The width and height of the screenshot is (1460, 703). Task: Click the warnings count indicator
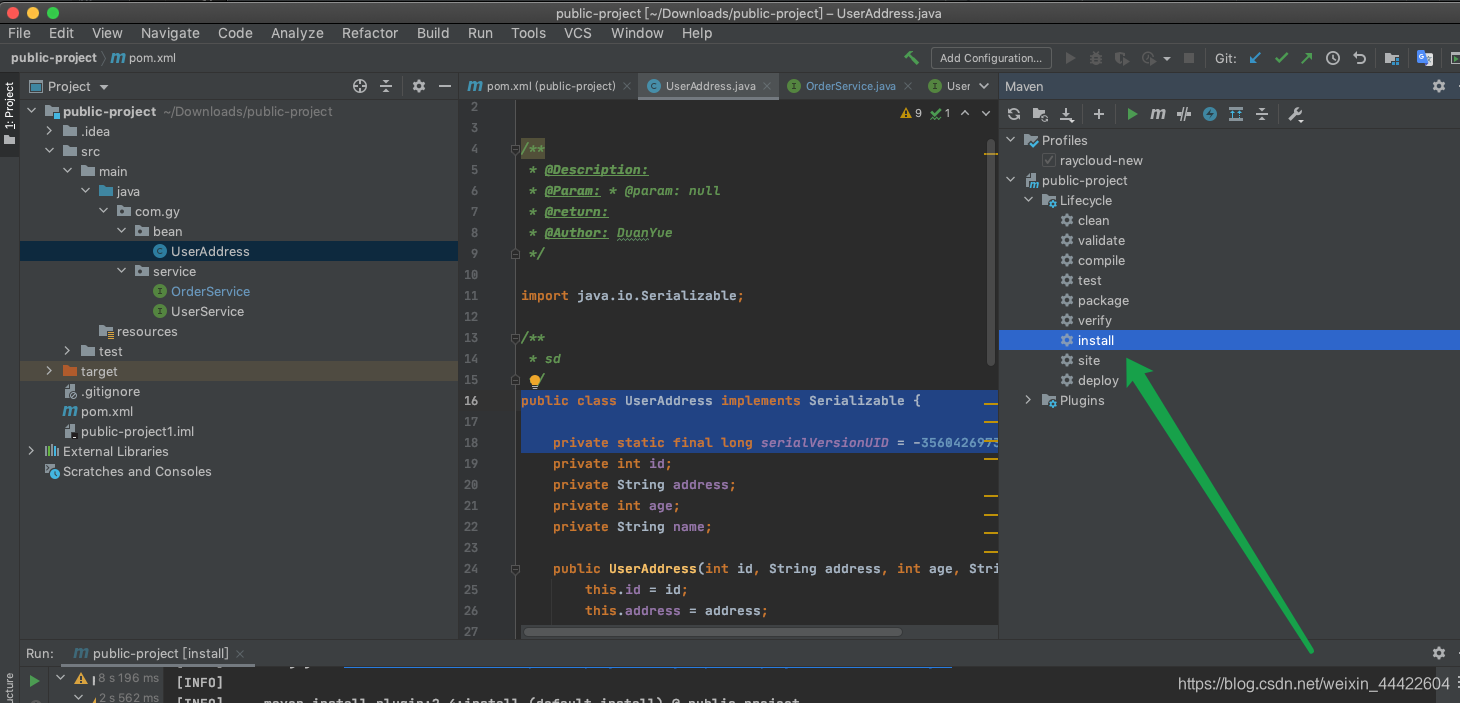[911, 113]
